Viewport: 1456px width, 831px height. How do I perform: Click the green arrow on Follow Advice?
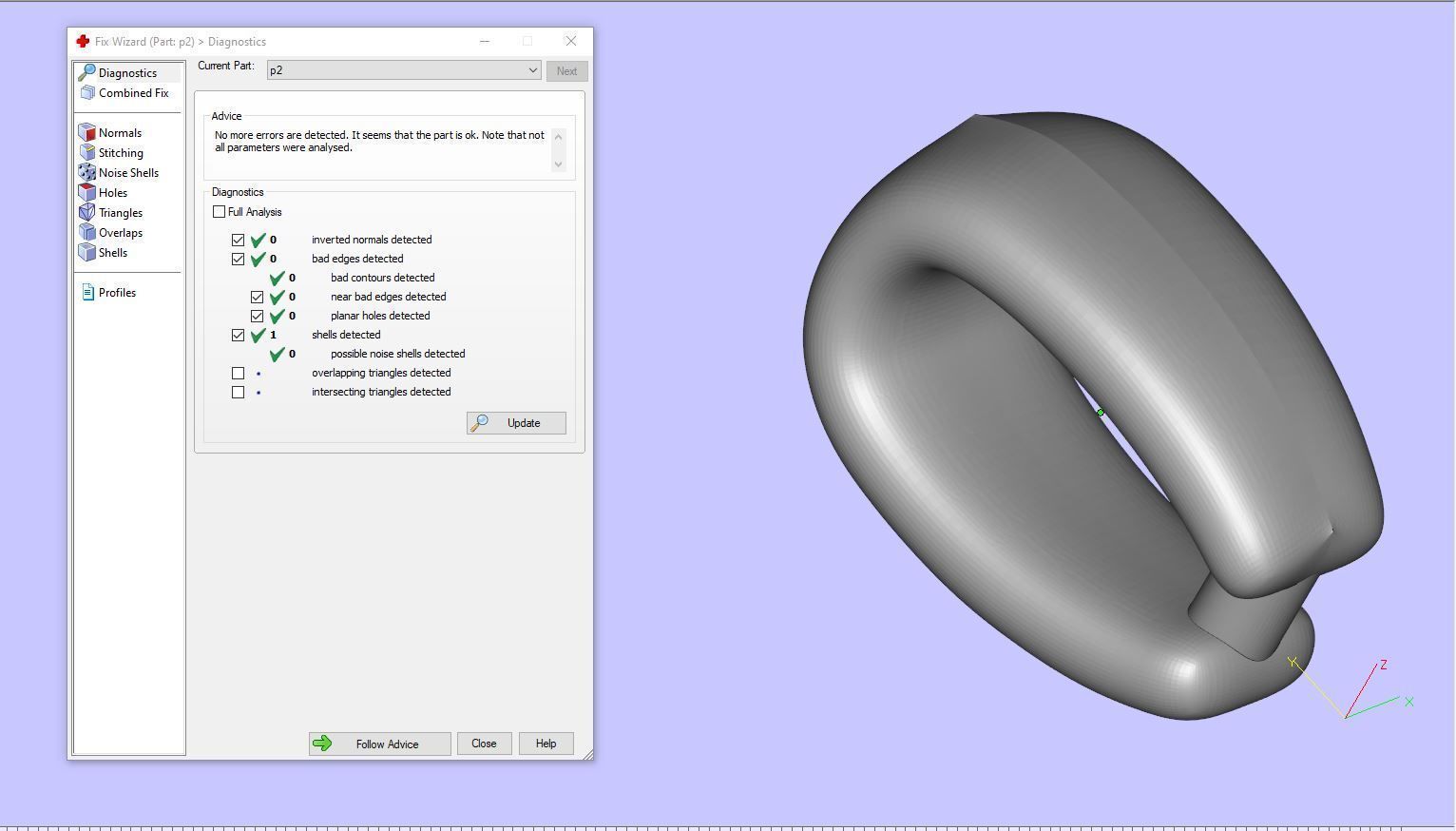point(322,744)
